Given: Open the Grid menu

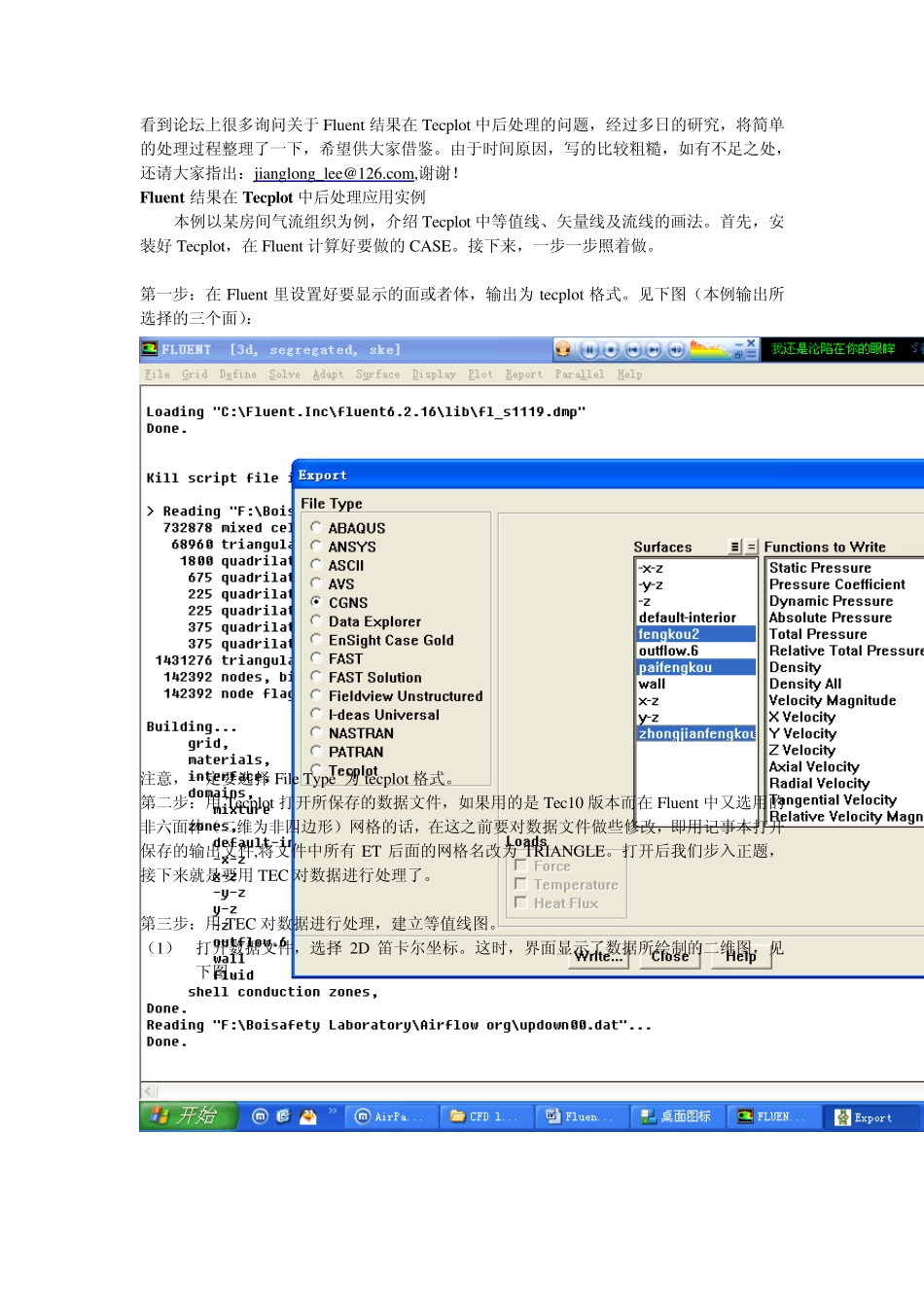Looking at the screenshot, I should (x=195, y=374).
